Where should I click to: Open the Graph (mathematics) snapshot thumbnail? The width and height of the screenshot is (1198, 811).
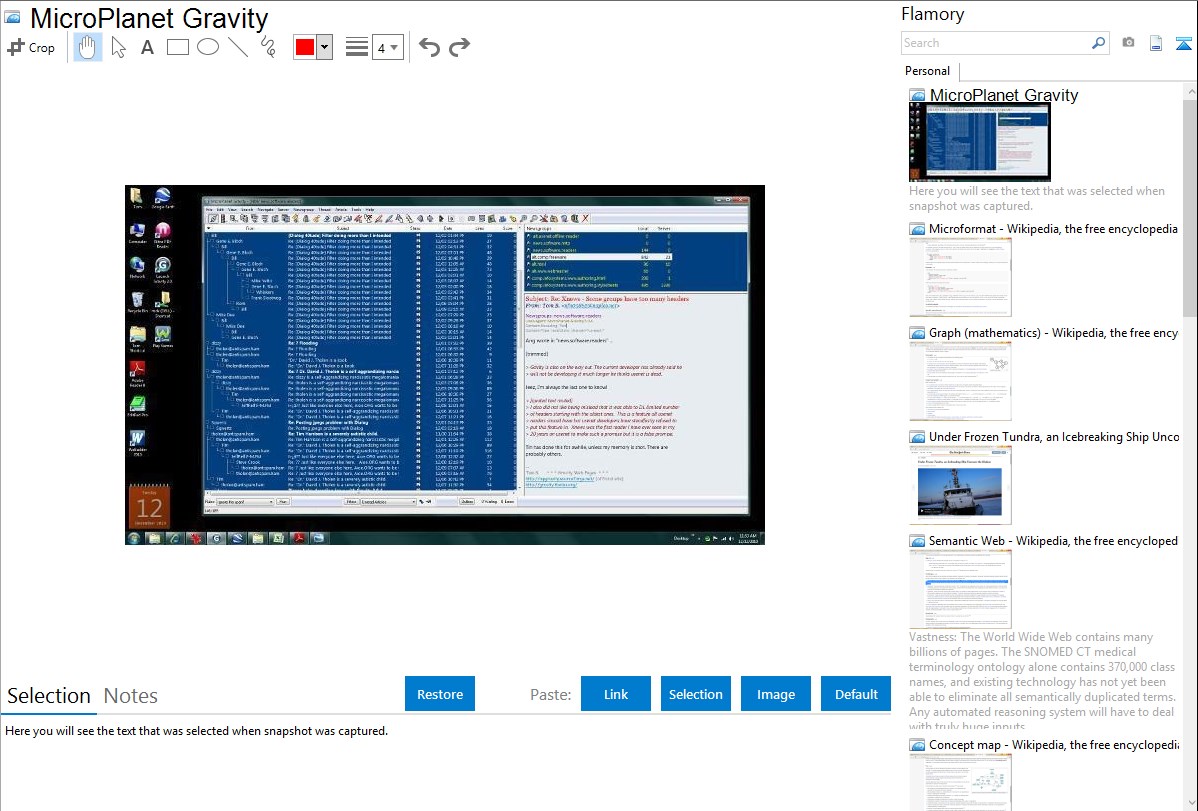[x=960, y=381]
